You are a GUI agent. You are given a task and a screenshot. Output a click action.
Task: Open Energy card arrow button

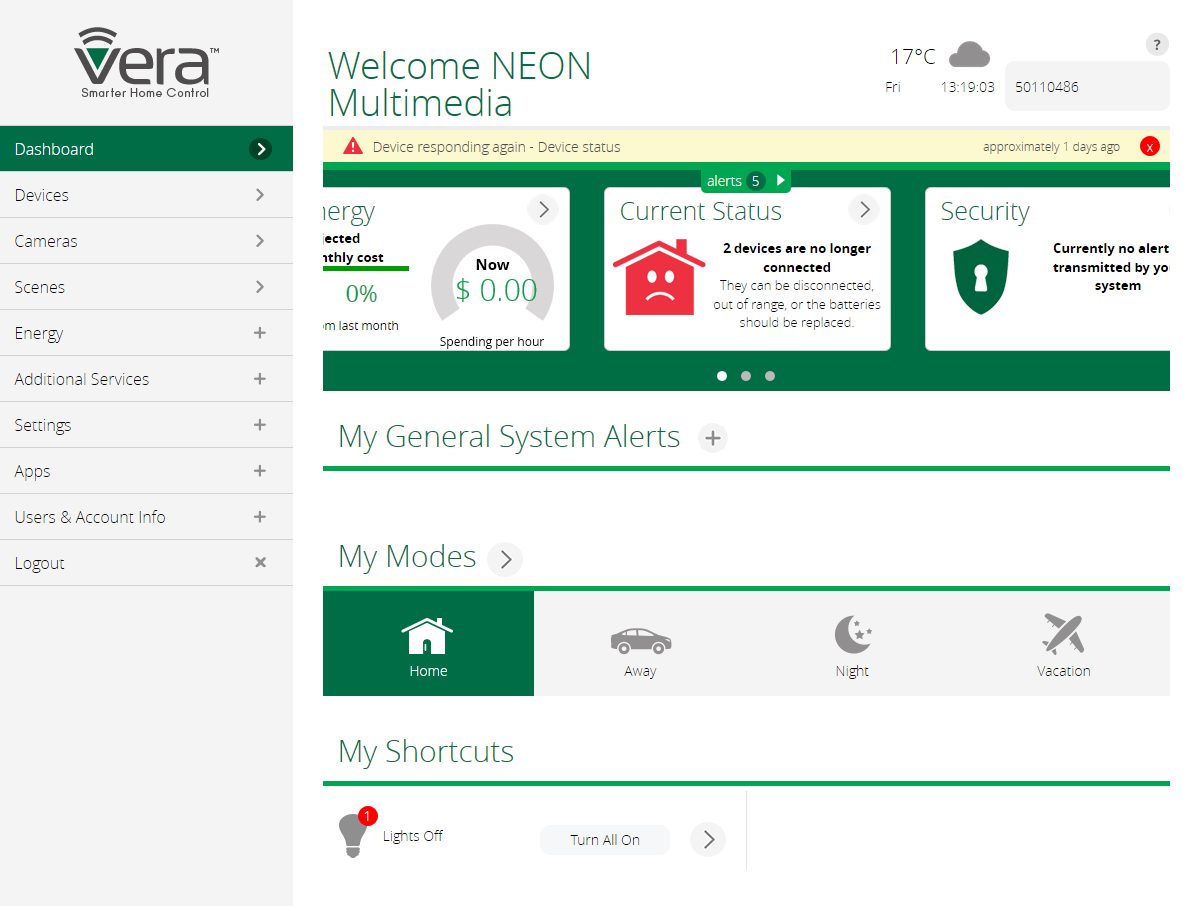542,210
